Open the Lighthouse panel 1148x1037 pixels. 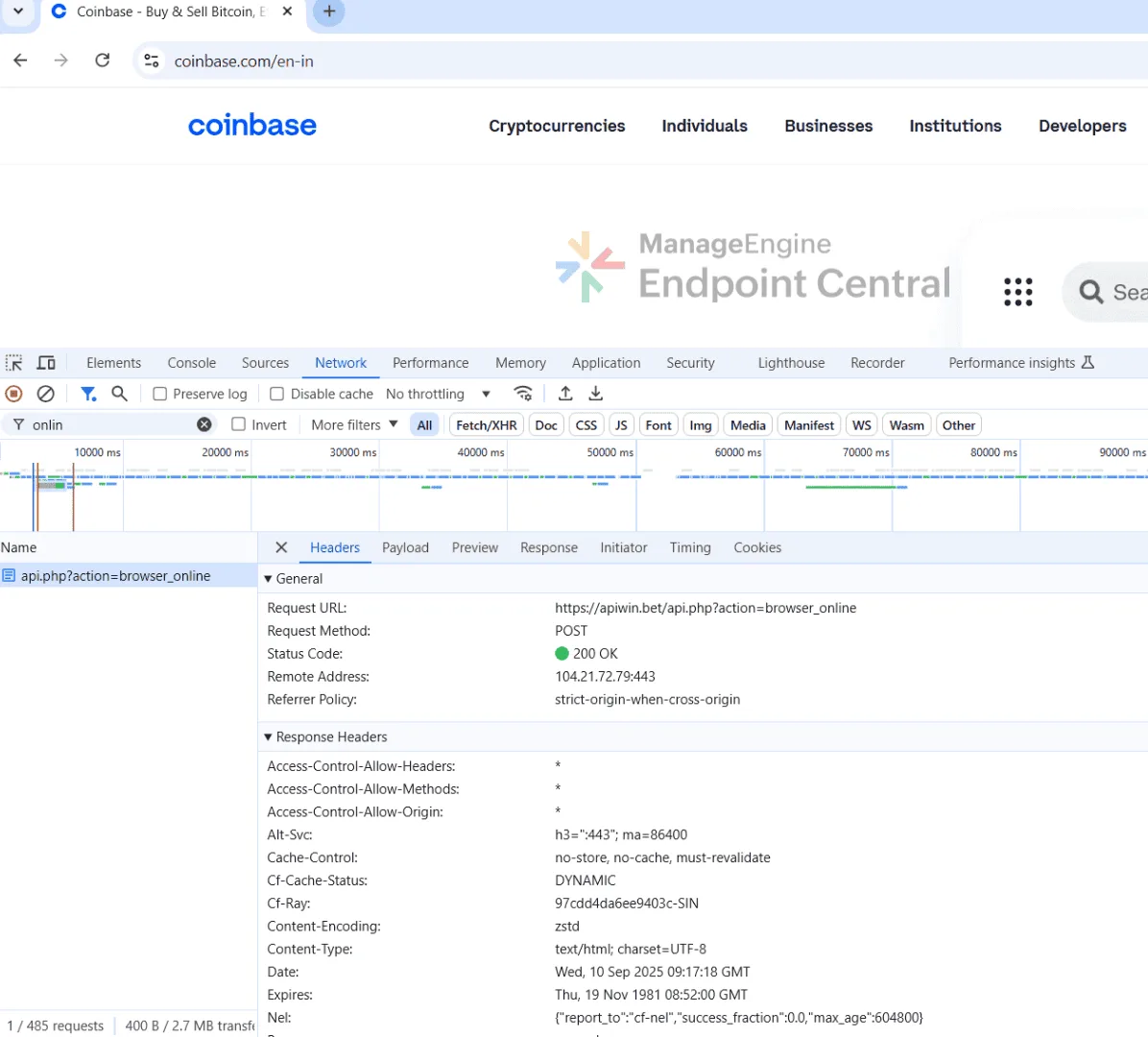click(791, 363)
